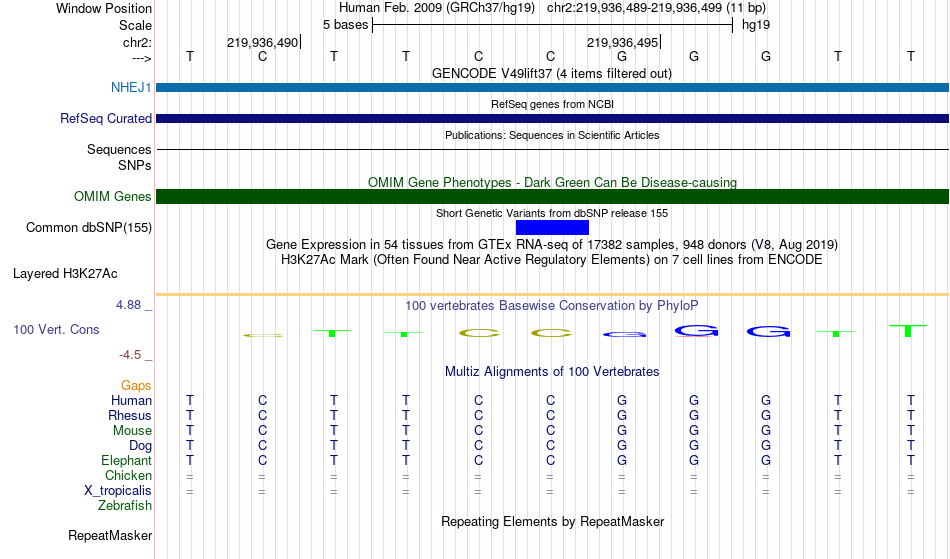Click the Chicken alignment row label
The width and height of the screenshot is (950, 559).
click(x=128, y=475)
